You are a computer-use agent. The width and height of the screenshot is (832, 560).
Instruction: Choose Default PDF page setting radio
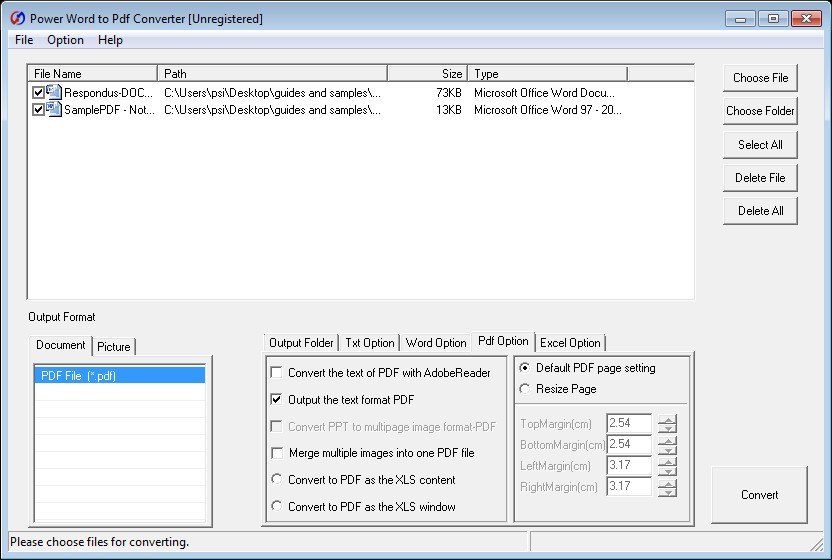[524, 367]
